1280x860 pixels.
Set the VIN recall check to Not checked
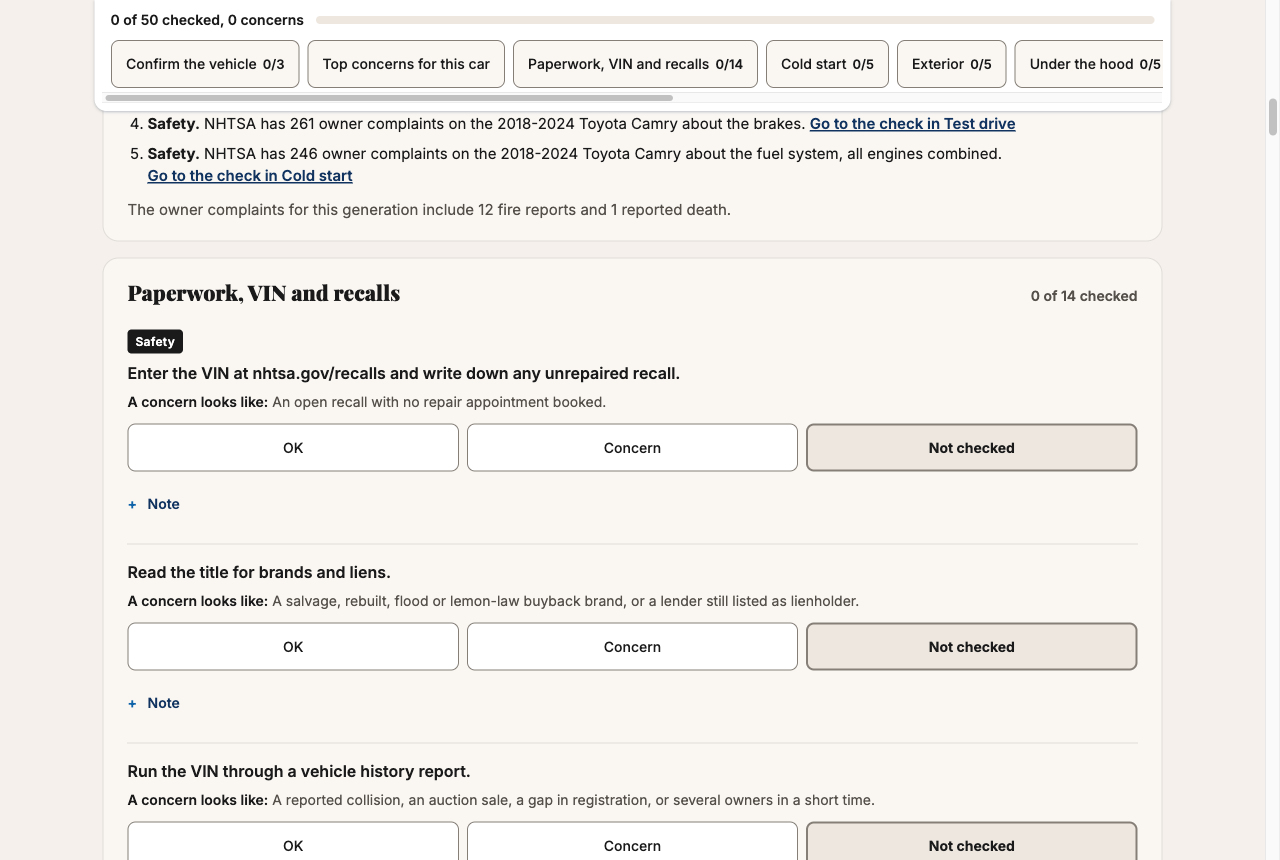tap(971, 448)
